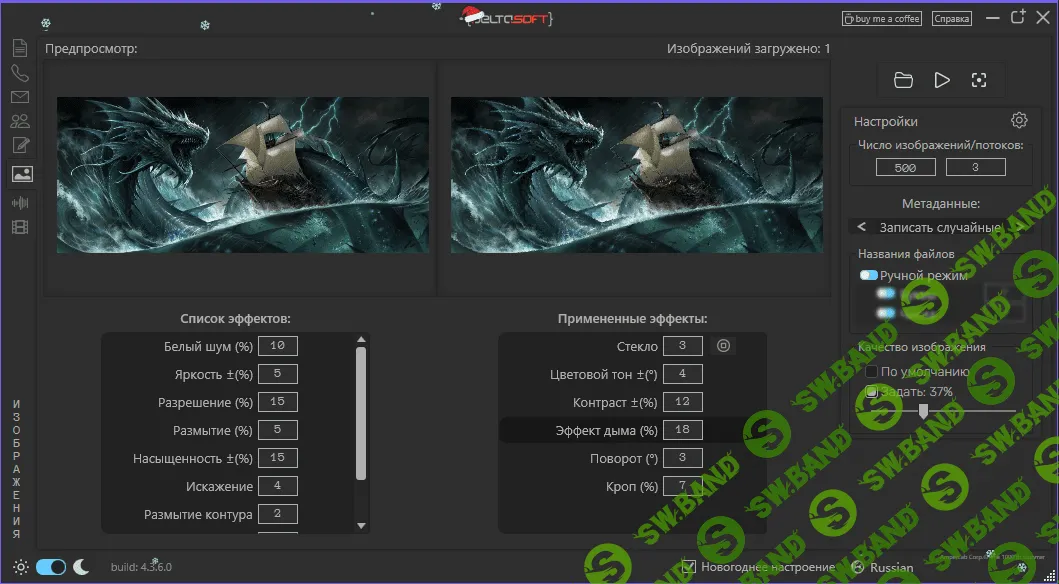1059x584 pixels.
Task: Click the Контраст value field
Action: (683, 402)
